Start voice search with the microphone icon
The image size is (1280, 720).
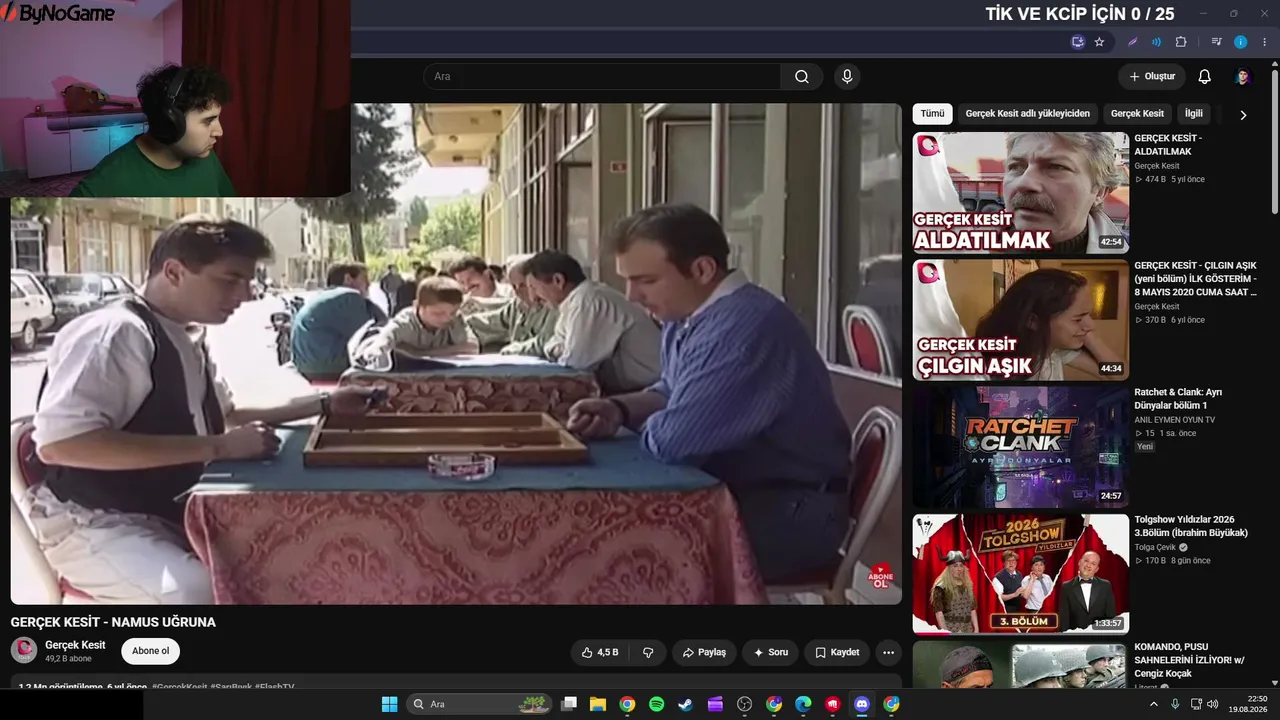[847, 77]
